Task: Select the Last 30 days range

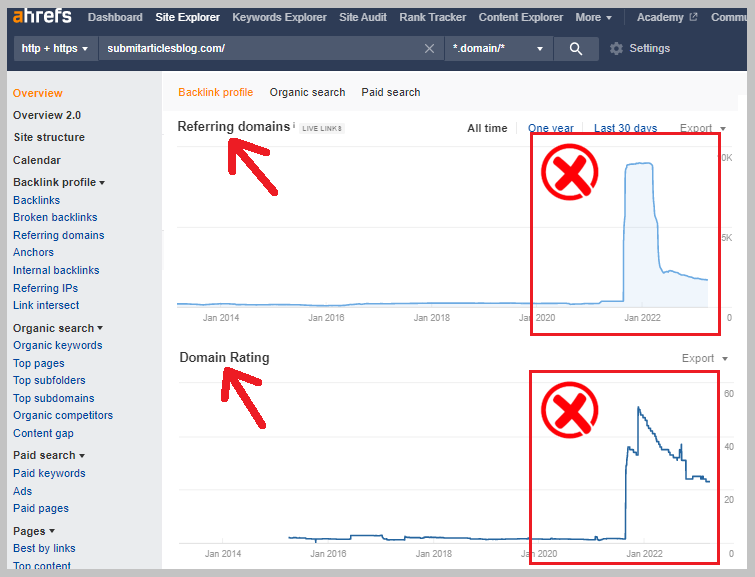Action: coord(625,128)
